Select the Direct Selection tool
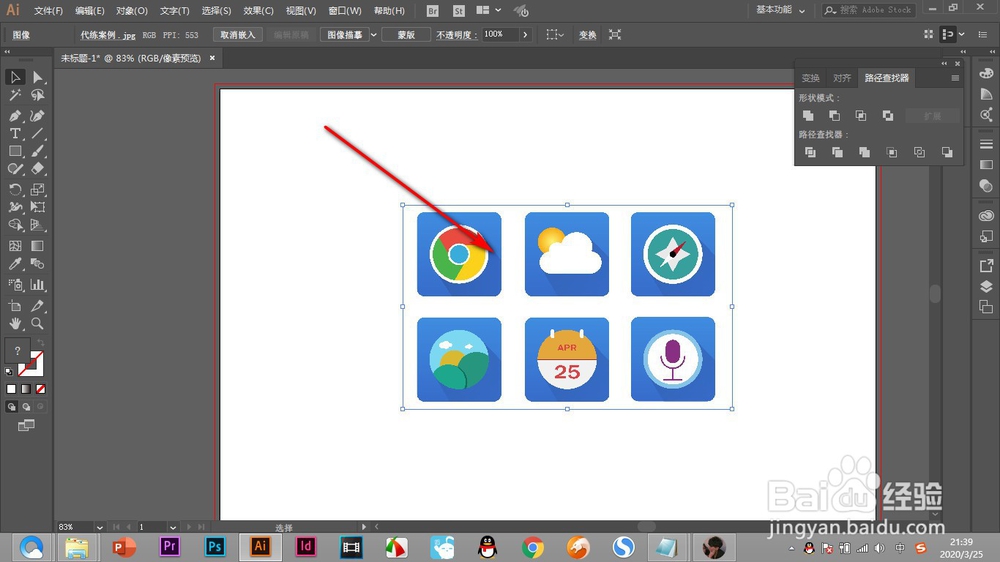1000x562 pixels. [x=38, y=77]
